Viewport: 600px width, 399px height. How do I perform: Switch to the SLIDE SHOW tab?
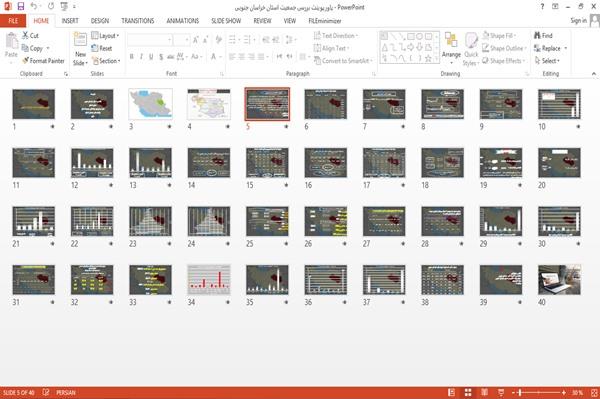pyautogui.click(x=226, y=21)
